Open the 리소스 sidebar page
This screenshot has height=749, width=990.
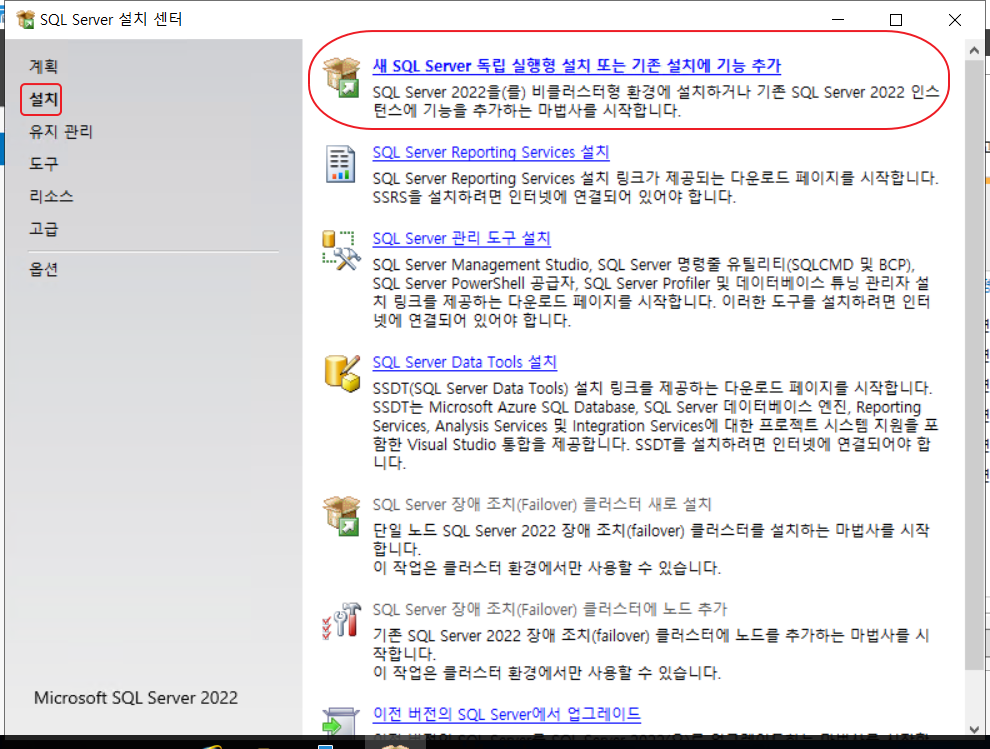[x=51, y=196]
